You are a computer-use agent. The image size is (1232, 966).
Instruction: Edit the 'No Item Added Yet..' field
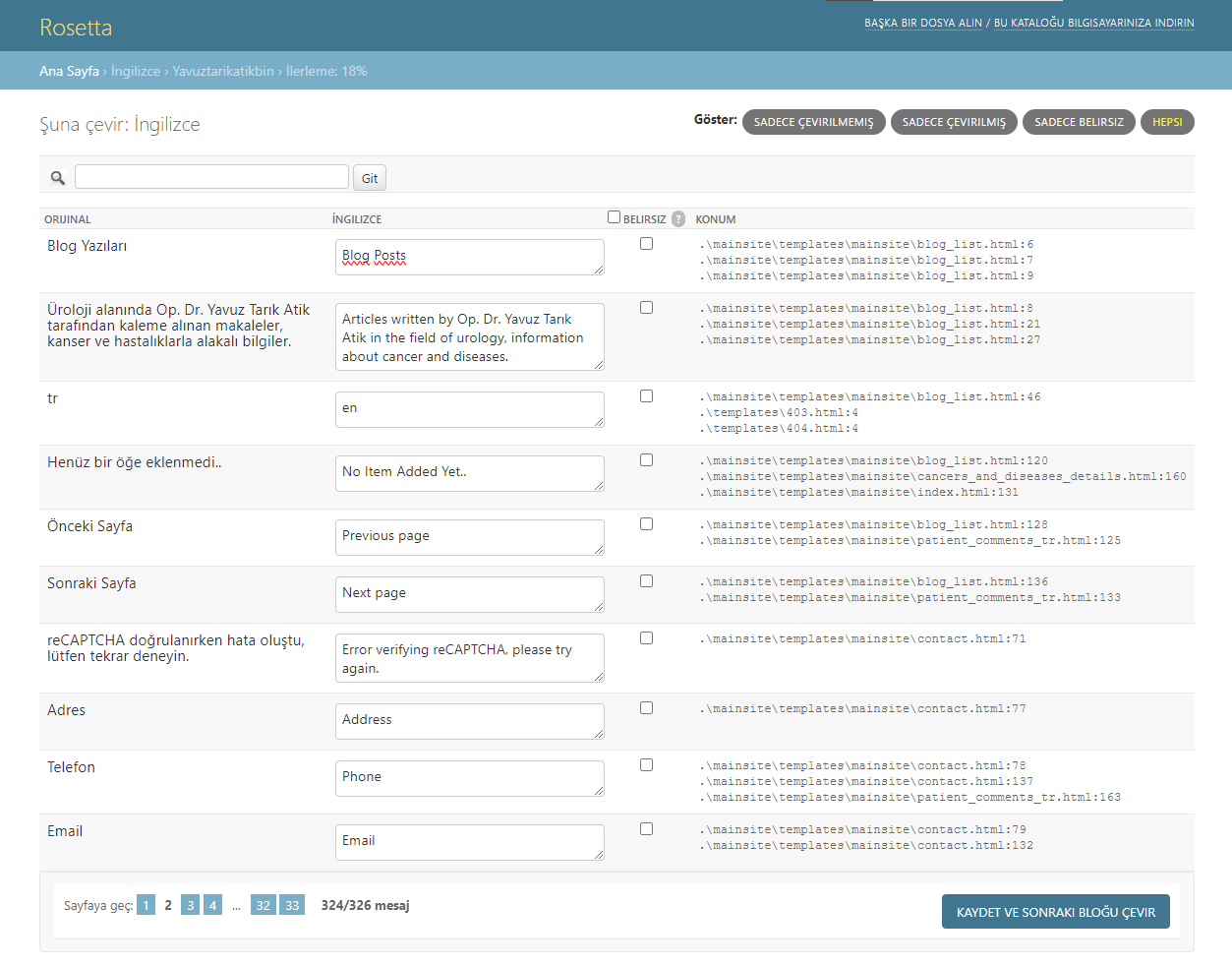470,473
